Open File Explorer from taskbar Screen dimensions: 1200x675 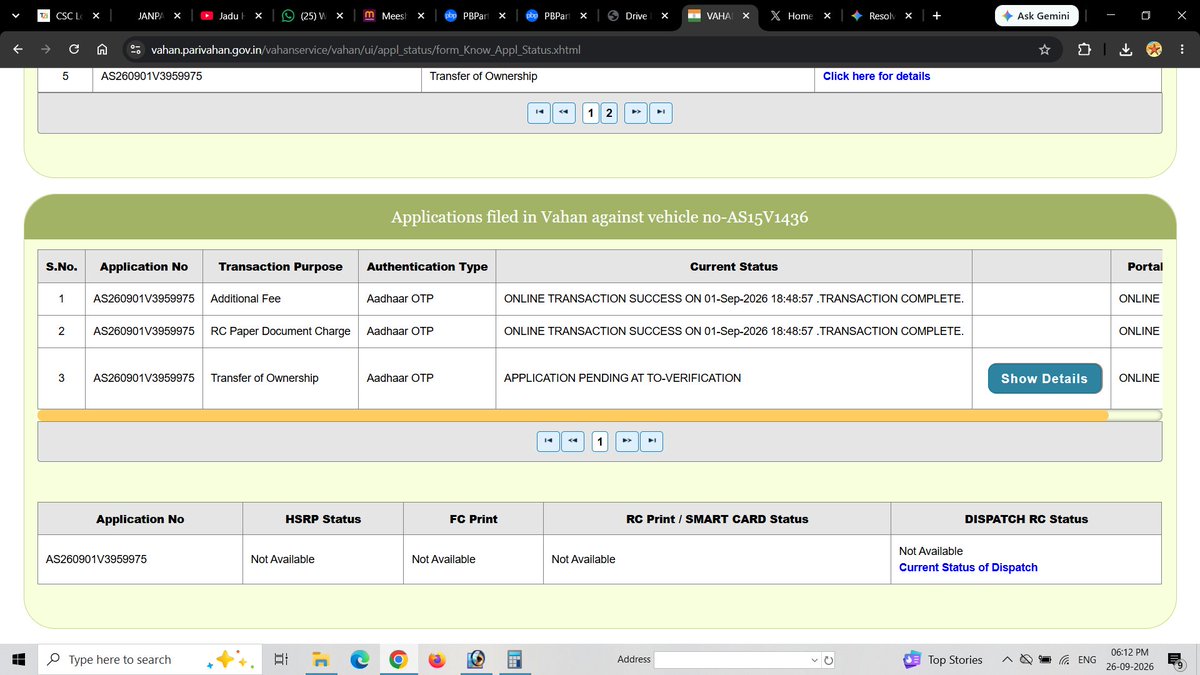point(320,659)
